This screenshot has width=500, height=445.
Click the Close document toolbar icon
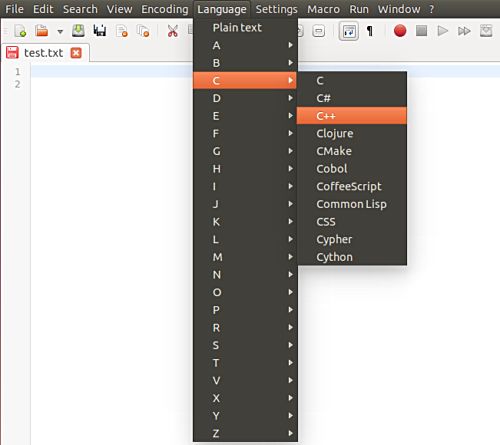coord(122,31)
